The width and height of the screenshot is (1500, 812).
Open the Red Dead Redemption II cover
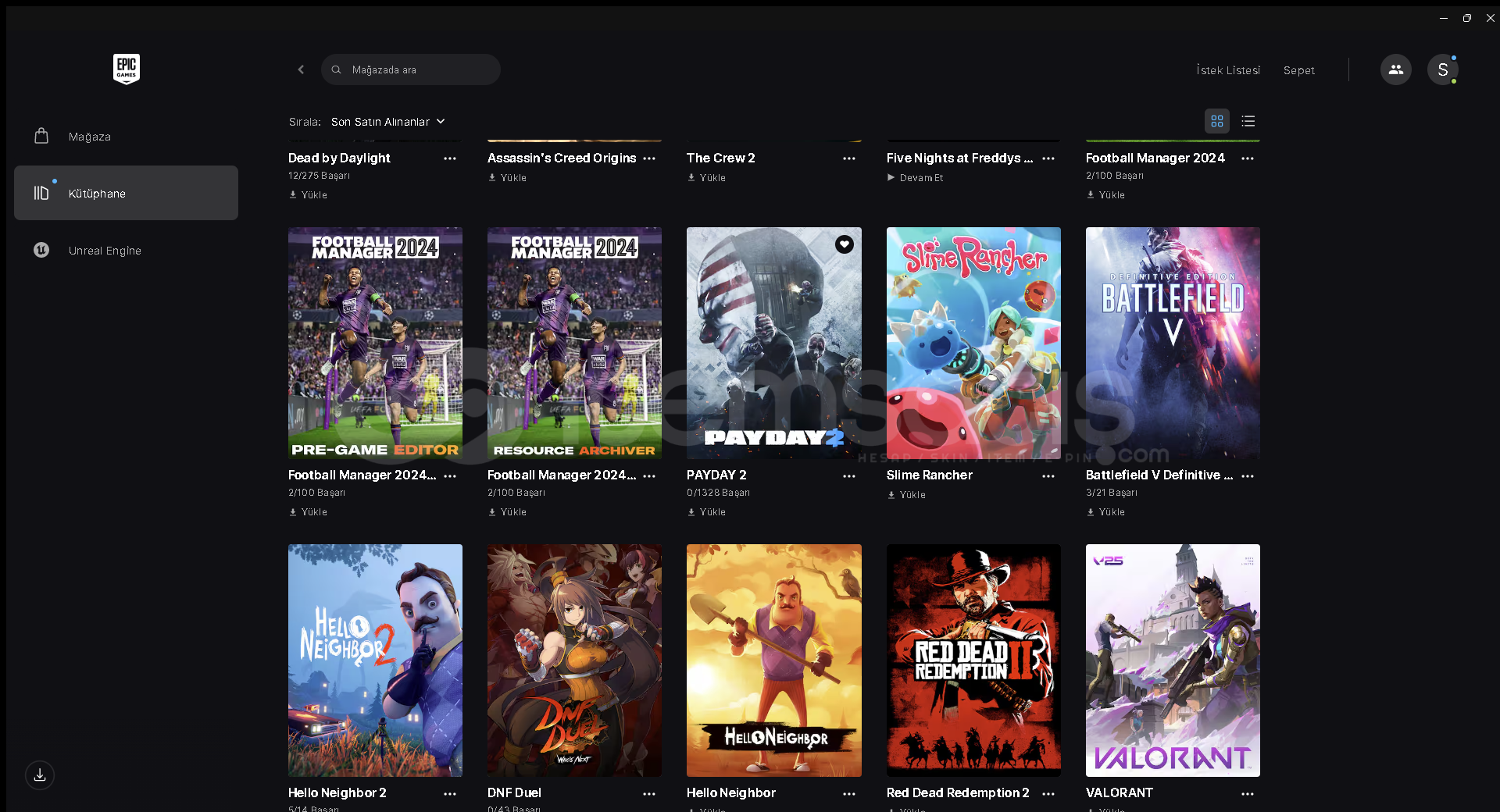tap(973, 661)
